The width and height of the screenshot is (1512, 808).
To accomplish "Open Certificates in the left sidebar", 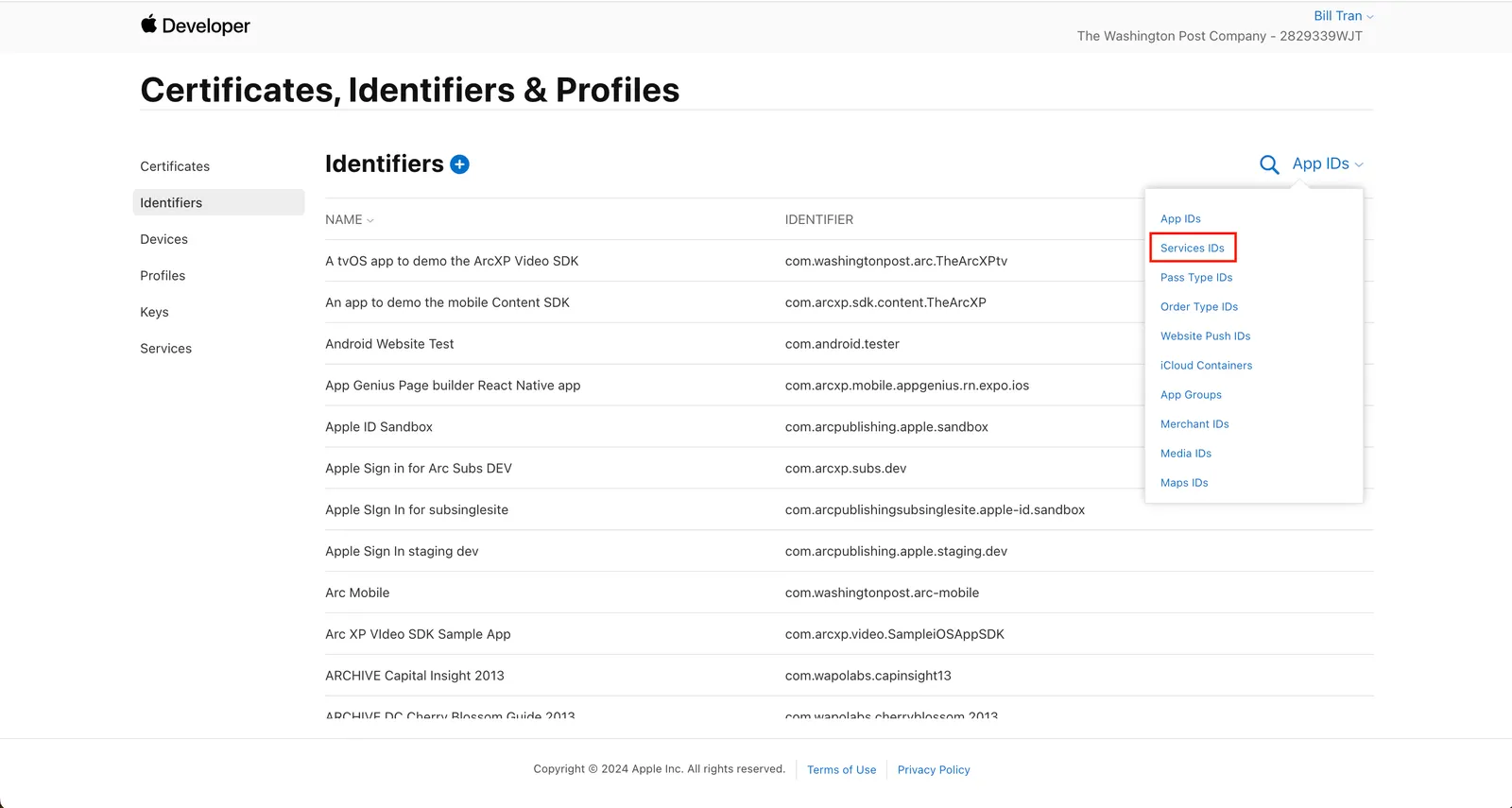I will click(175, 166).
